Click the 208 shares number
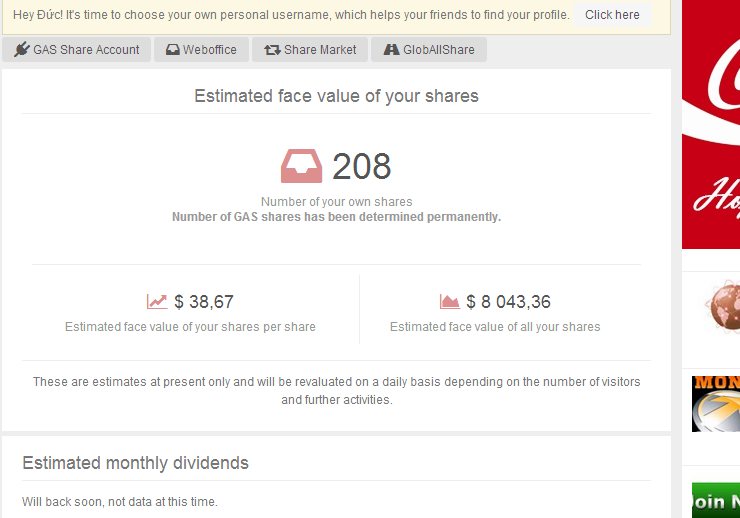This screenshot has width=740, height=518. coord(362,167)
